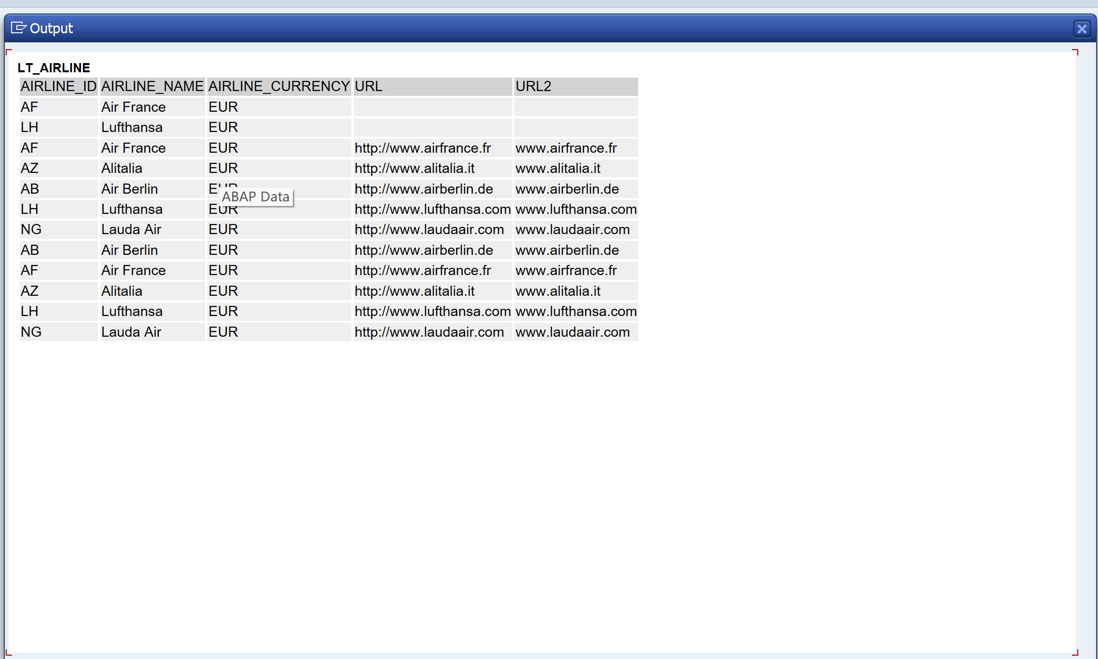Image resolution: width=1098 pixels, height=659 pixels.
Task: Click the URL column header
Action: pos(433,86)
